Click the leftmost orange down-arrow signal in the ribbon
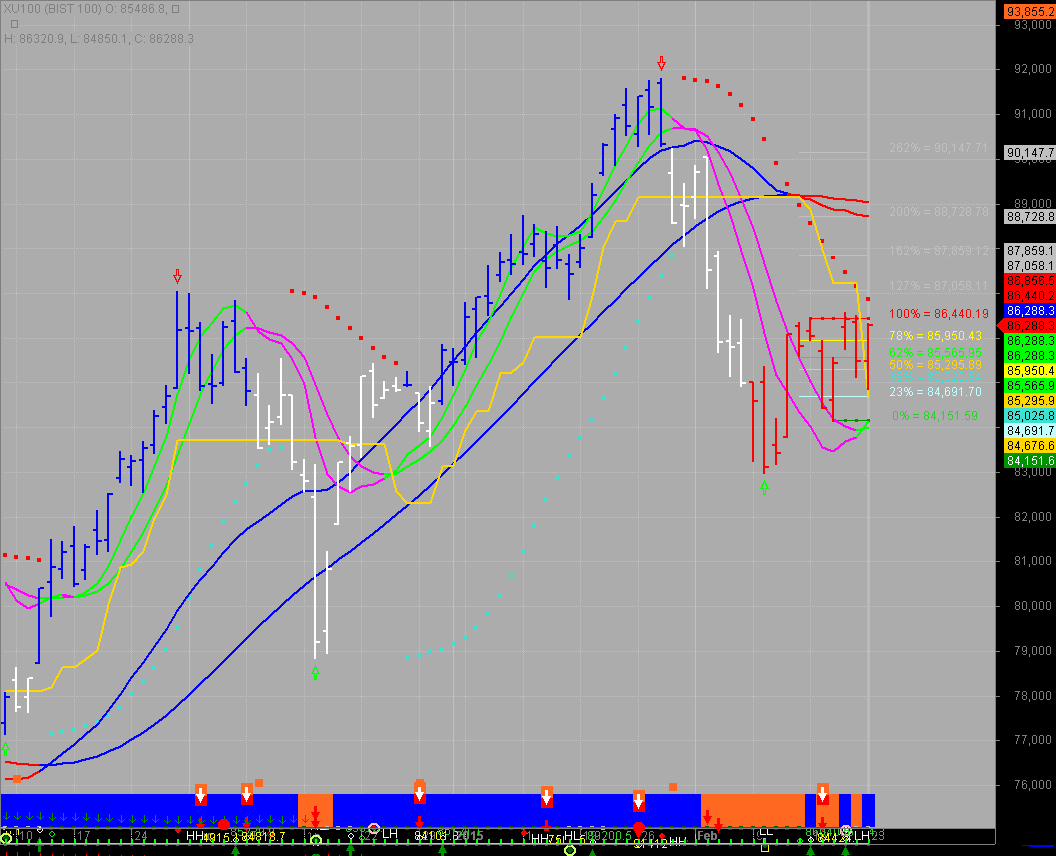This screenshot has width=1056, height=856. click(201, 795)
